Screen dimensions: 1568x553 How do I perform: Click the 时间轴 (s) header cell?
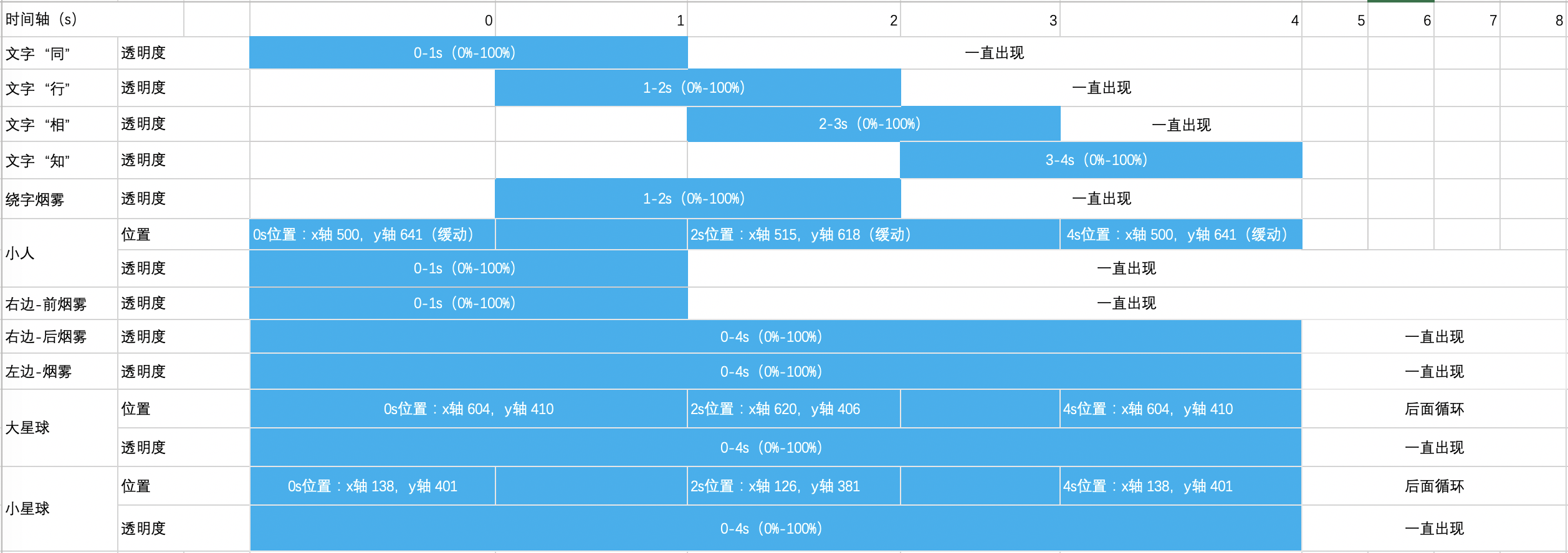(x=41, y=19)
